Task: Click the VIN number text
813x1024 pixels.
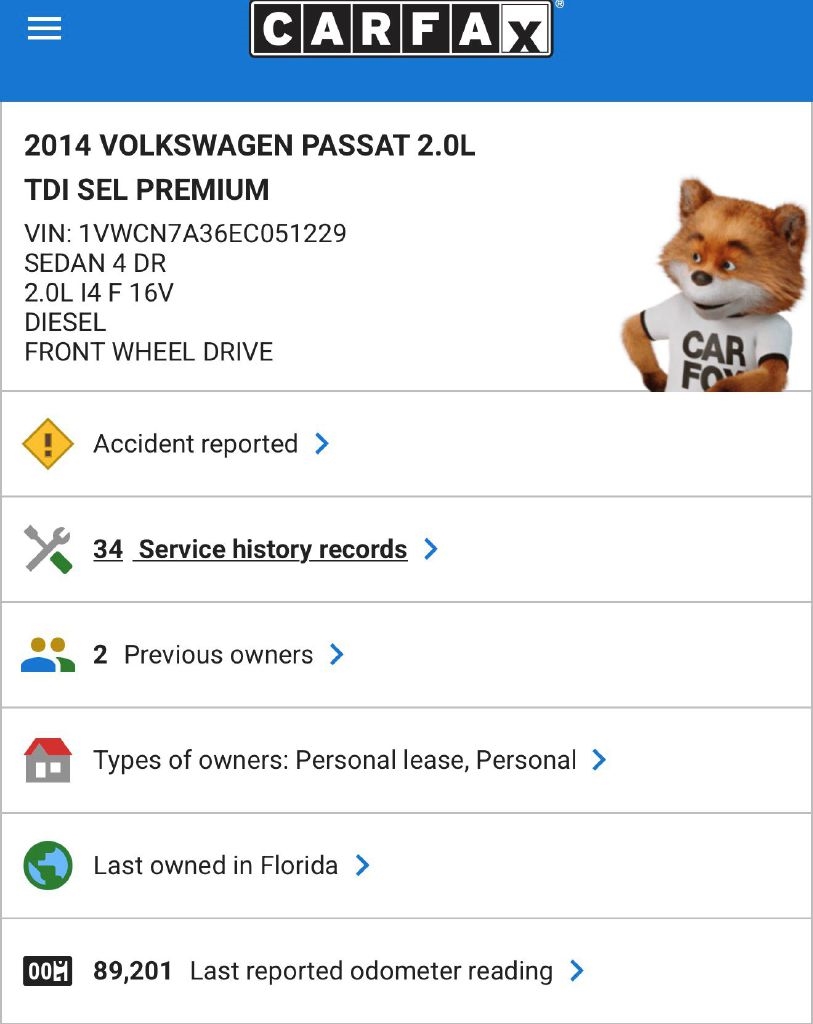Action: (x=185, y=234)
